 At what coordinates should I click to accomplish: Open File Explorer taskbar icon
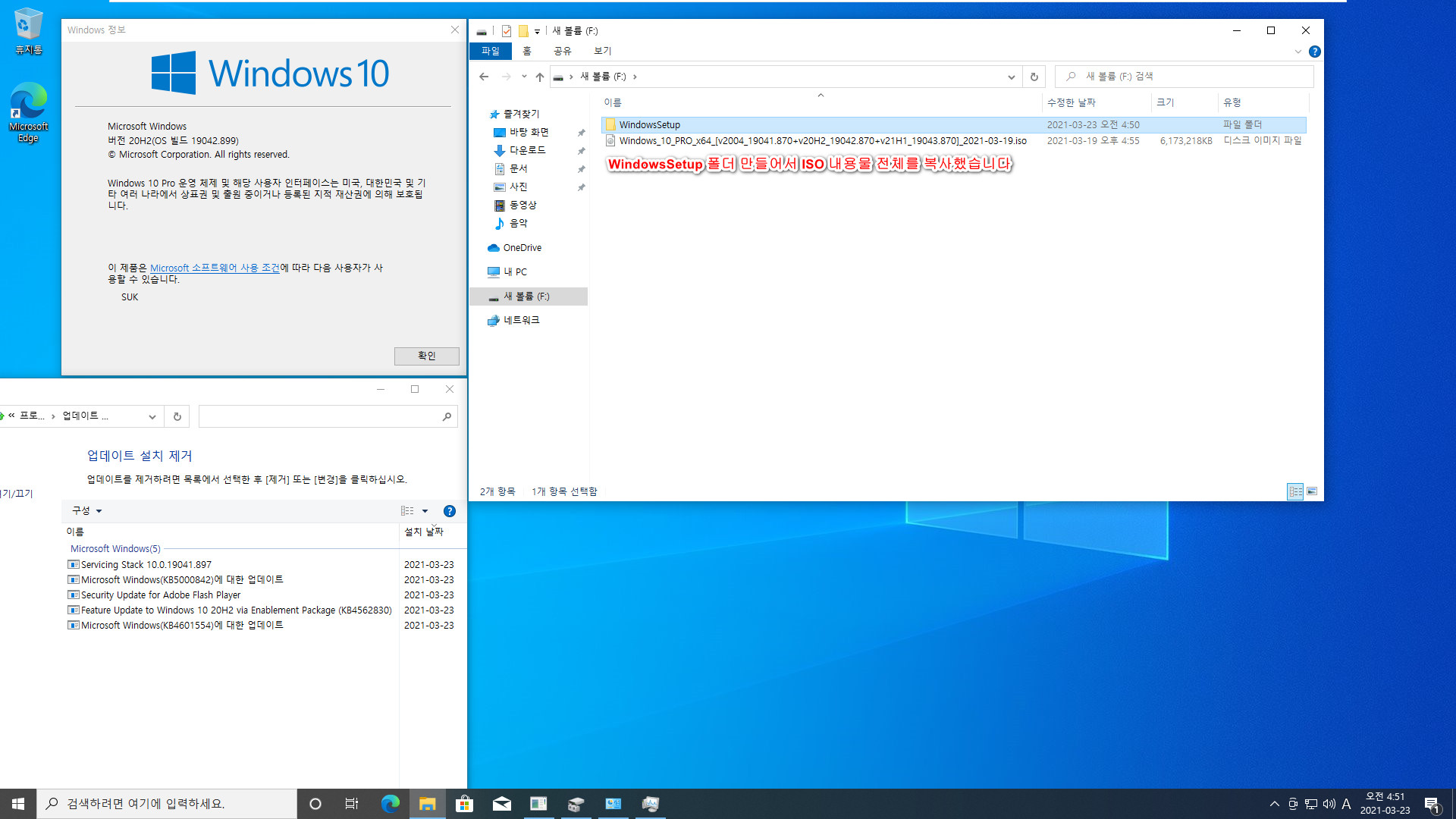coord(427,804)
